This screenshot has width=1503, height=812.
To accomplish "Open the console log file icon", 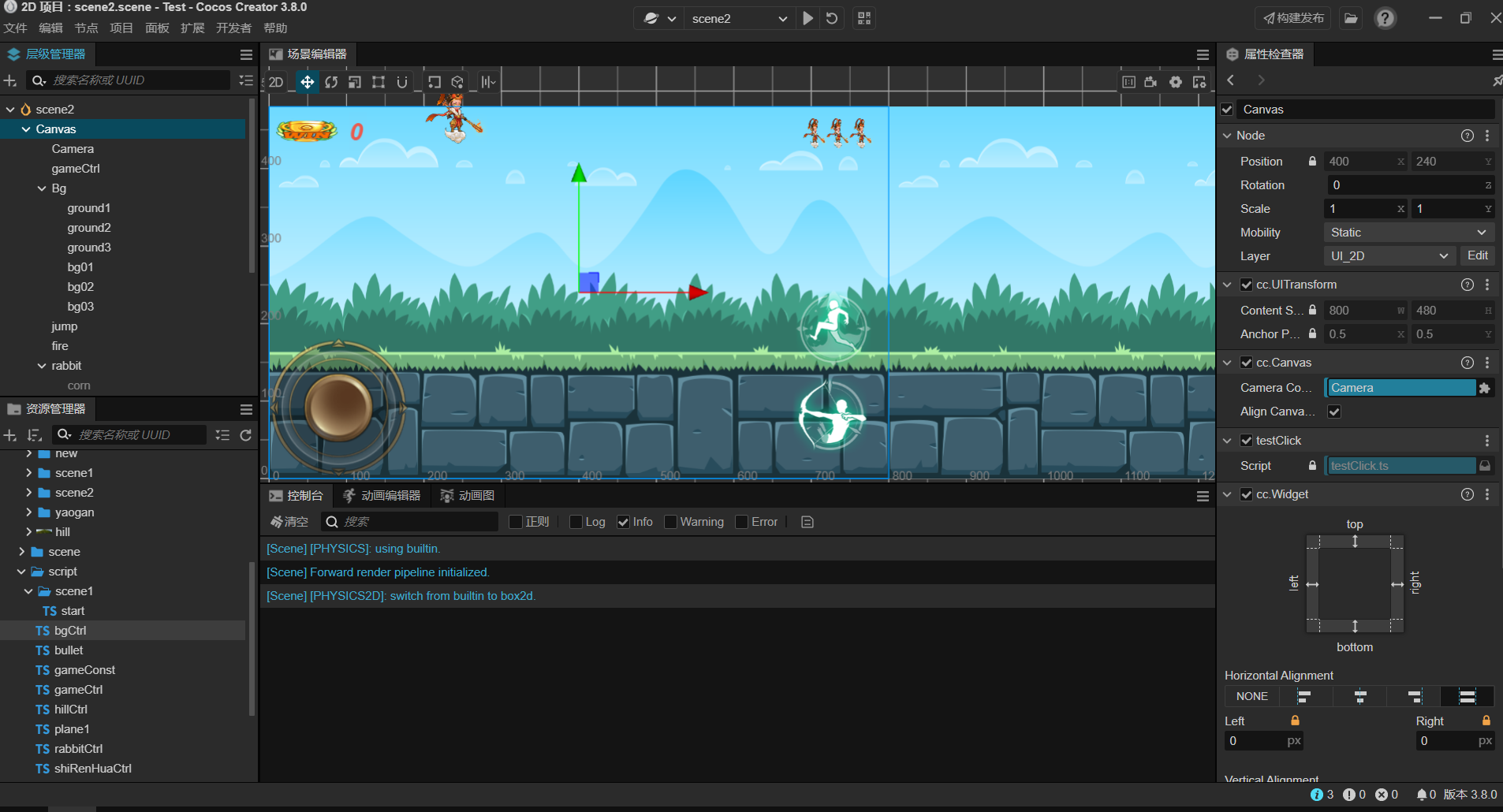I will 807,522.
